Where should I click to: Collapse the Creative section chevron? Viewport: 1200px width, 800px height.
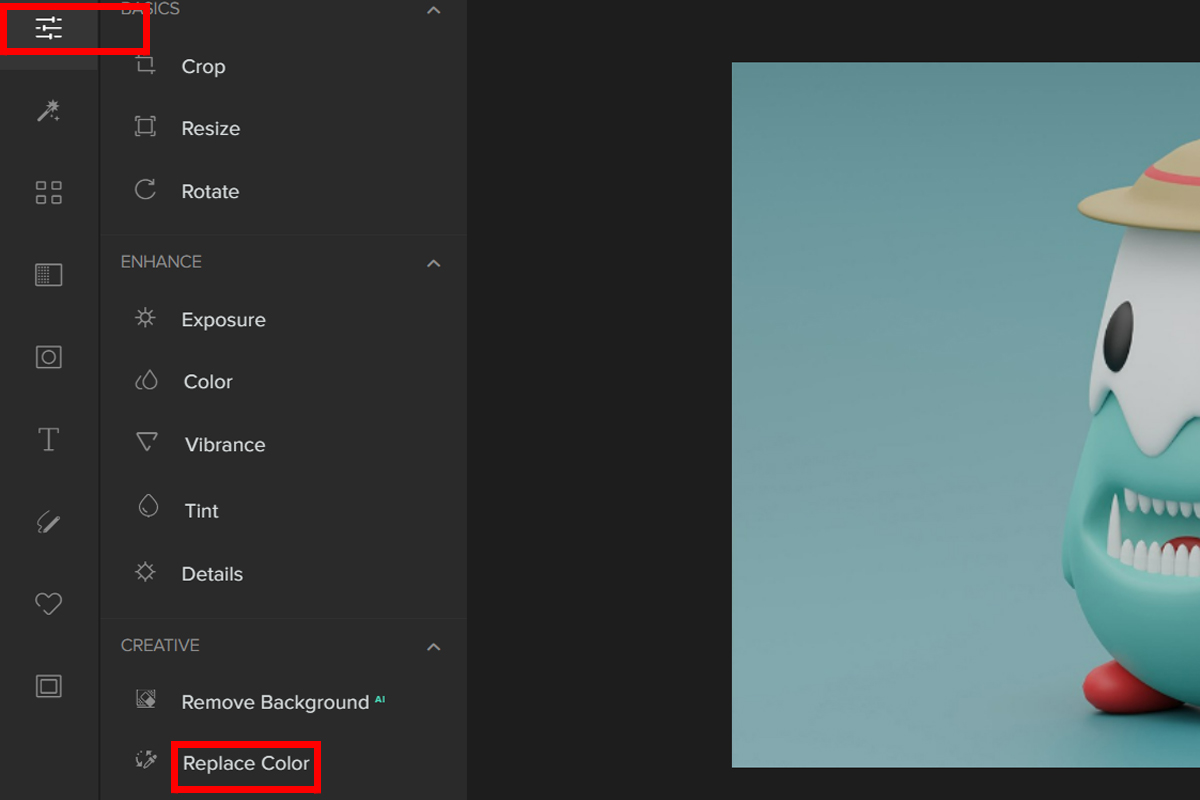433,647
